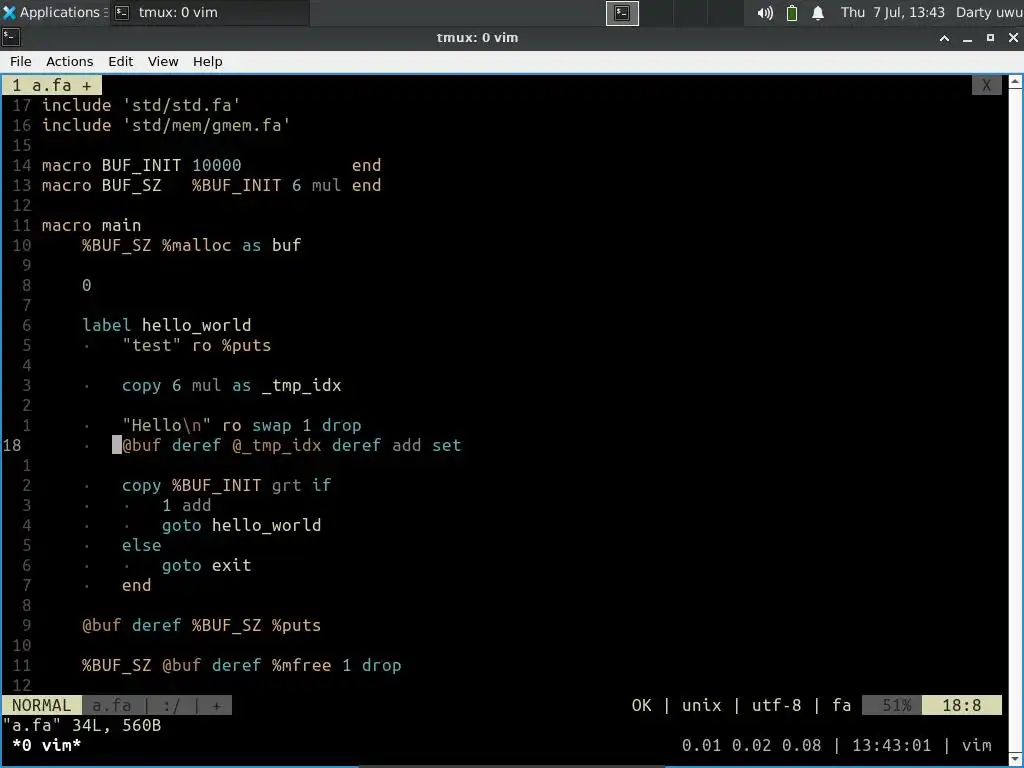Open the Edit menu
This screenshot has width=1024, height=768.
point(120,61)
